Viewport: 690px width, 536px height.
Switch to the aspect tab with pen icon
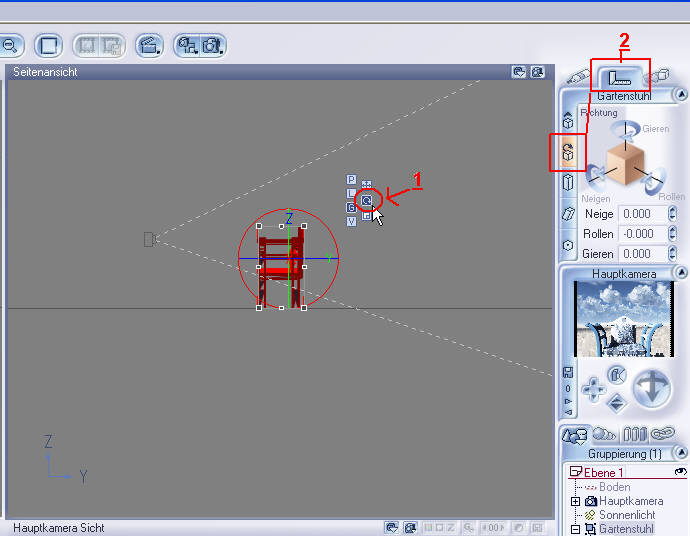pos(578,77)
